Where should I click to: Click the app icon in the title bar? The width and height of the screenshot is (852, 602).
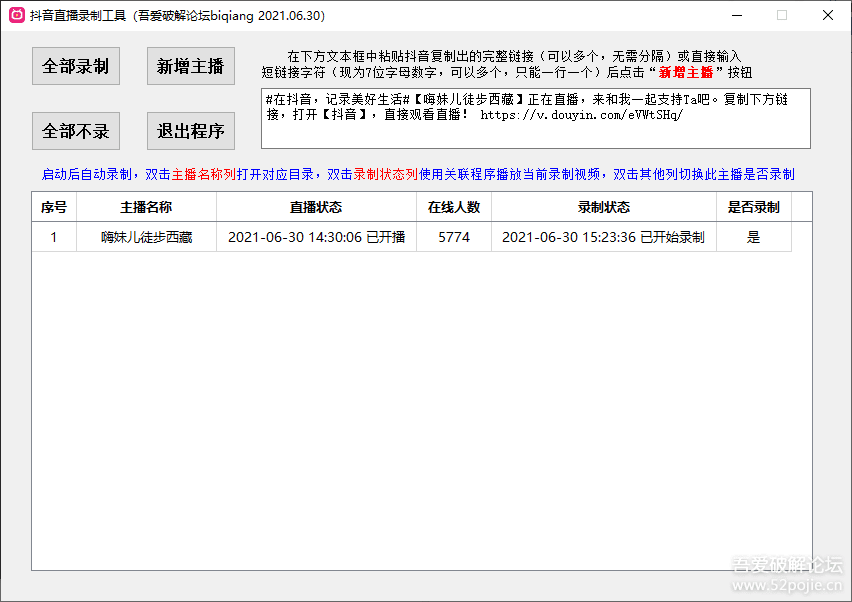click(17, 15)
